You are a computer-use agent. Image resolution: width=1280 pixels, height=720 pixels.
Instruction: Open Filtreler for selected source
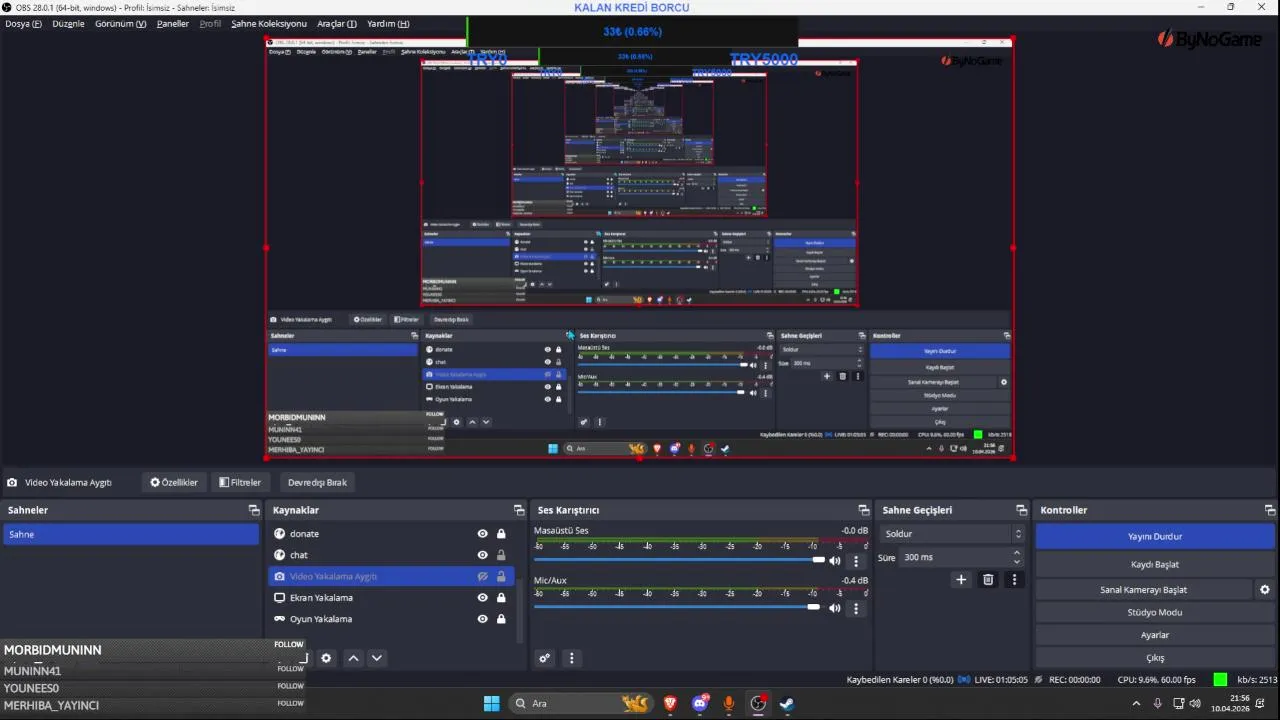pyautogui.click(x=240, y=482)
